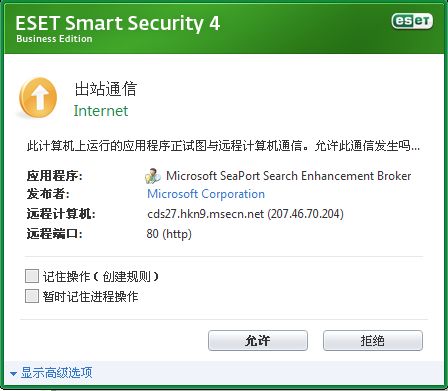Click the ESET logo badge

click(412, 21)
